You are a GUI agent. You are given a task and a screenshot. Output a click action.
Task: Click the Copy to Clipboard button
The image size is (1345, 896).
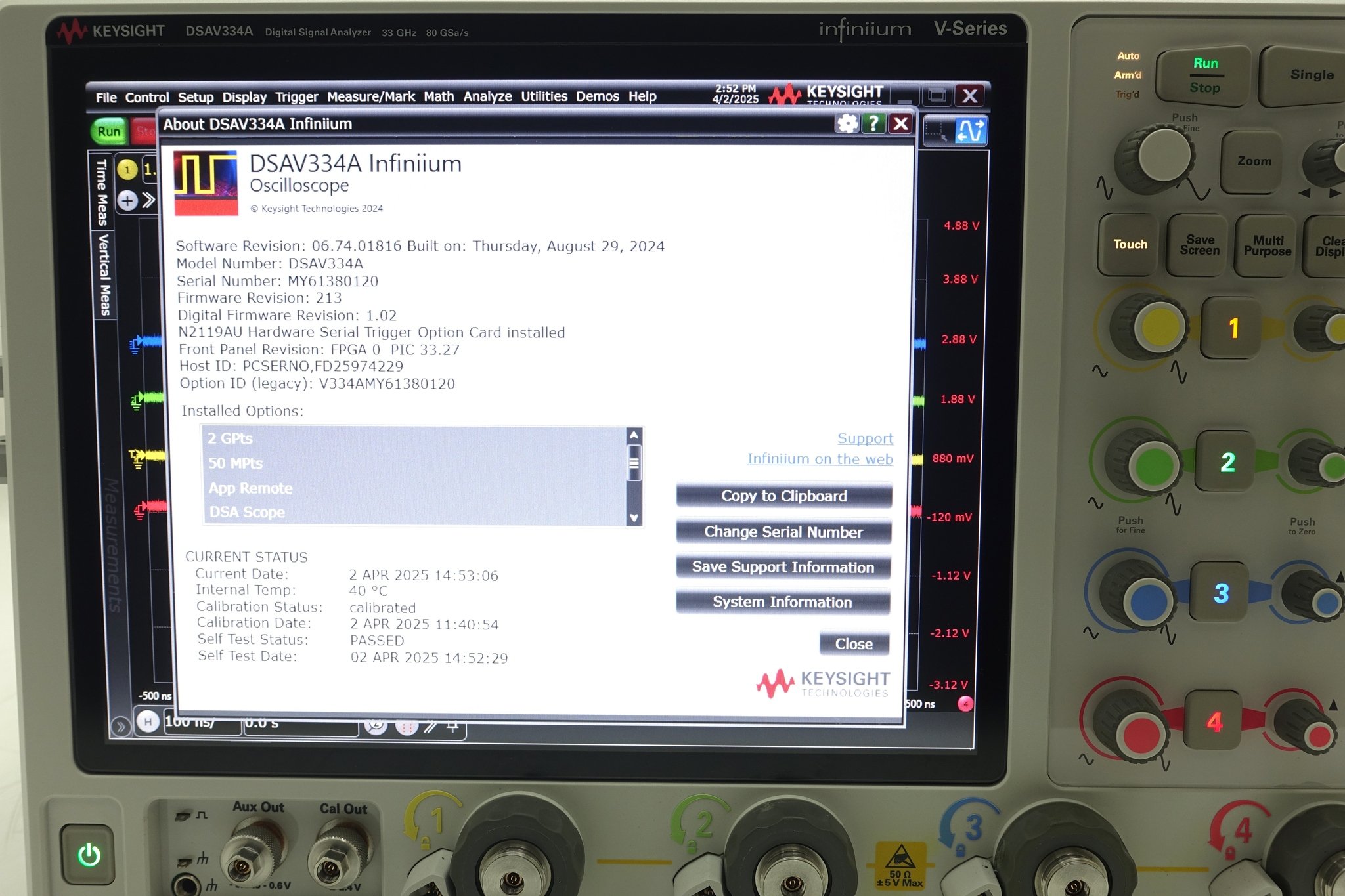pos(784,496)
